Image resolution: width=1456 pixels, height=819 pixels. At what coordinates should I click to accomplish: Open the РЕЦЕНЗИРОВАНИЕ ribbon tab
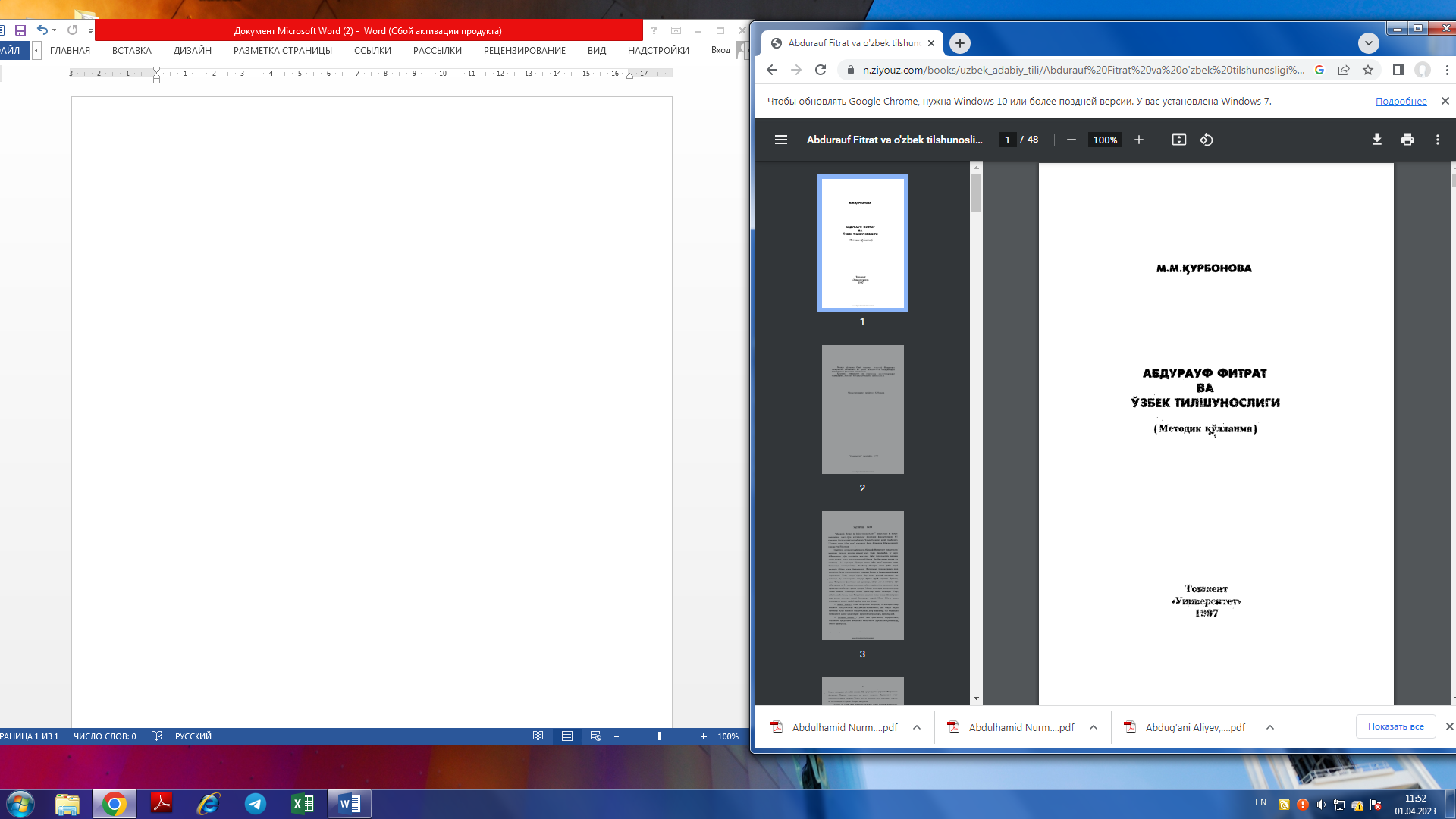(524, 51)
